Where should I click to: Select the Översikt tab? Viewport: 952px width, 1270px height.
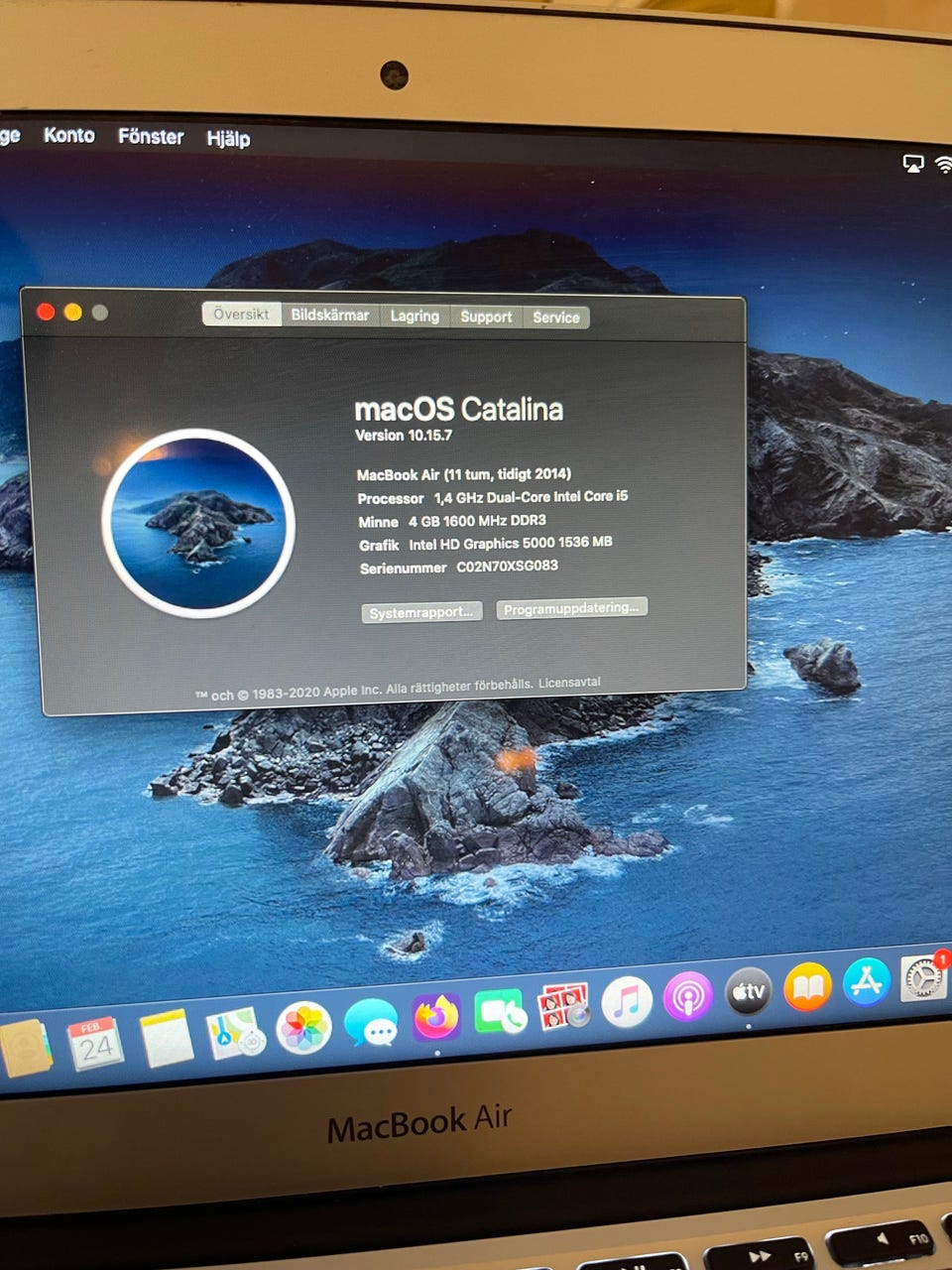(x=241, y=314)
